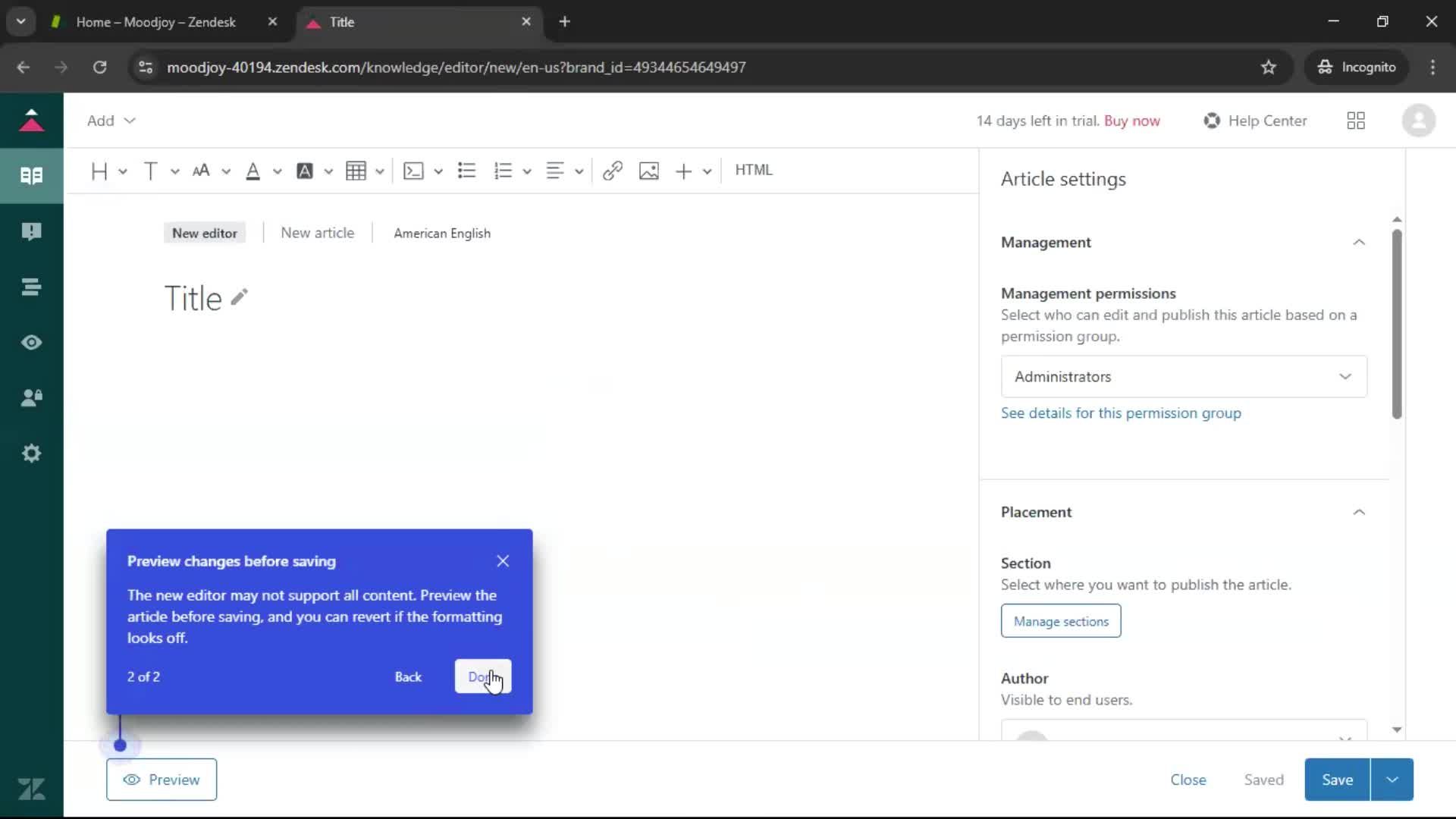Open the community moderation sidebar icon
This screenshot has width=1456, height=819.
coord(31,231)
